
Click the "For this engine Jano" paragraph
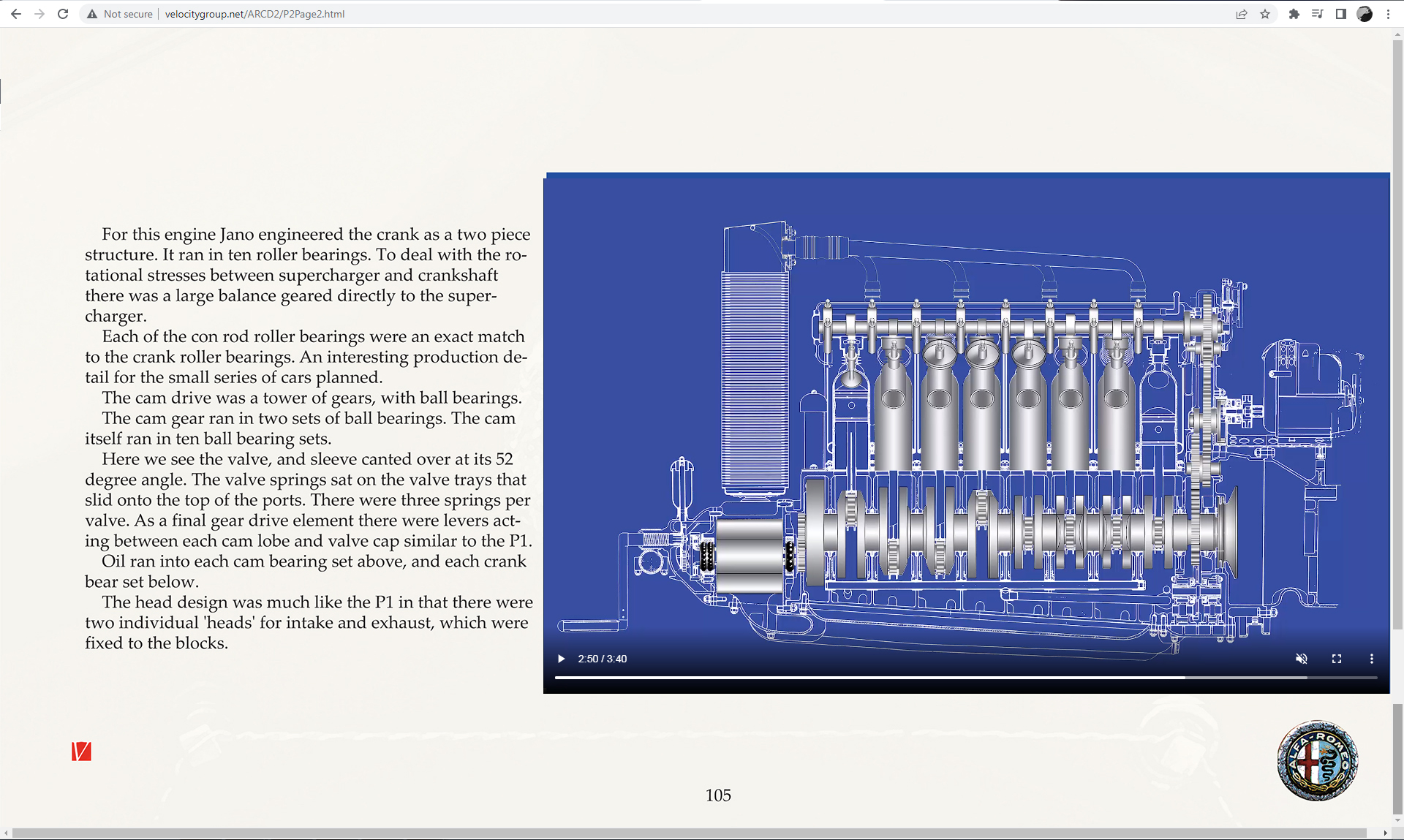pyautogui.click(x=307, y=275)
